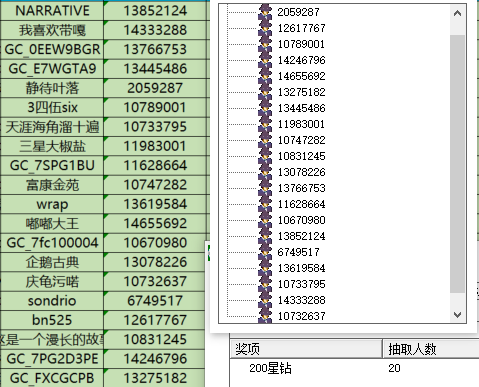Click the user icon beside 12617767
Viewport: 479px width, 387px height.
point(265,28)
